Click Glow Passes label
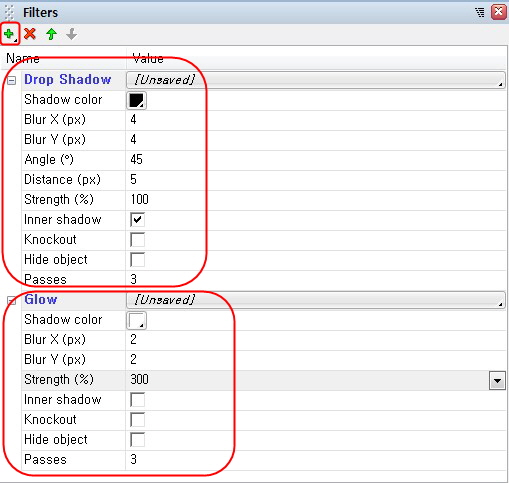 point(45,460)
